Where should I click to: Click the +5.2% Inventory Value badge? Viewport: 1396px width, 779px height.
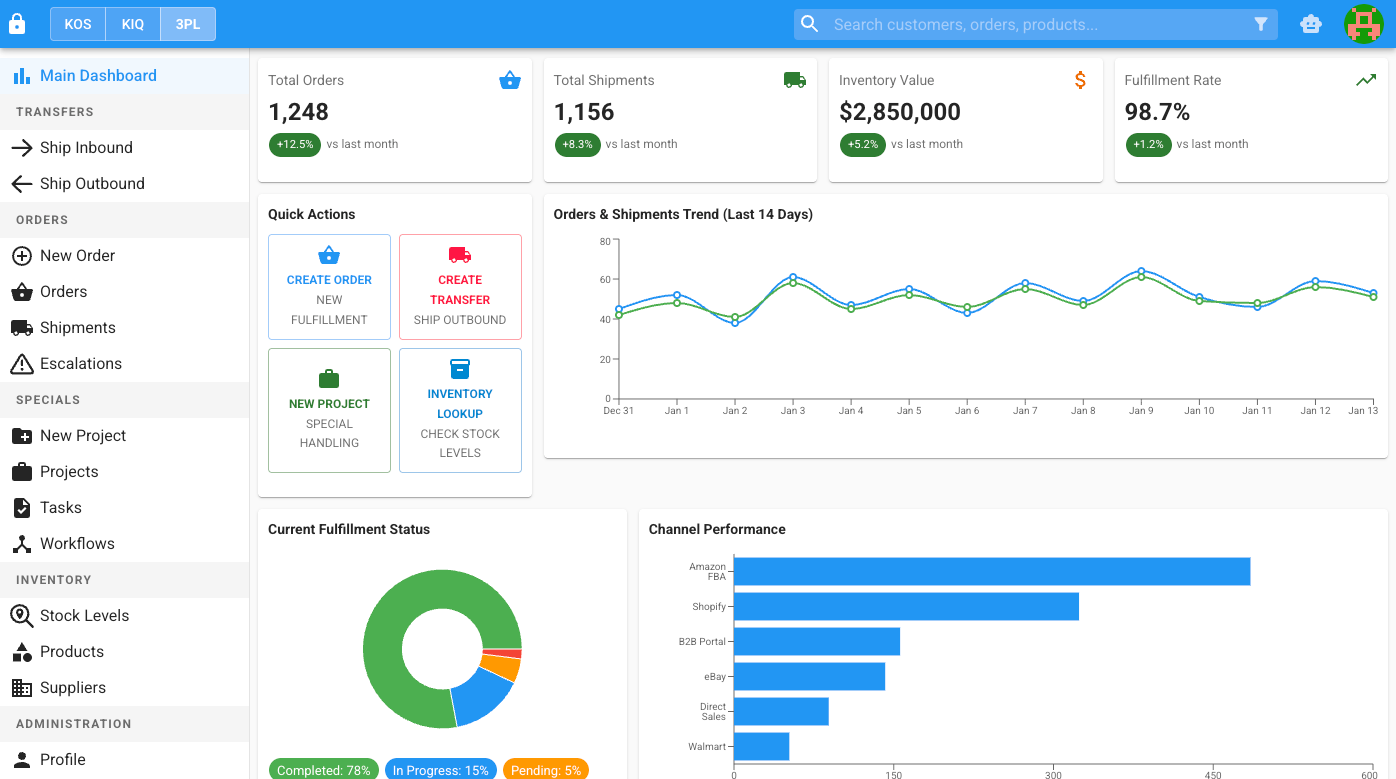pos(862,144)
